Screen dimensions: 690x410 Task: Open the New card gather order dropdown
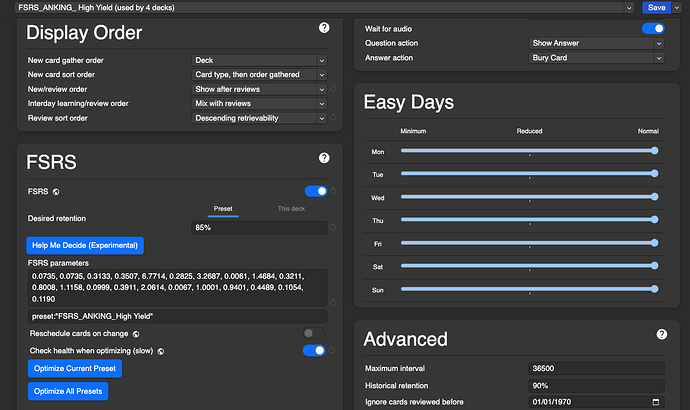259,60
